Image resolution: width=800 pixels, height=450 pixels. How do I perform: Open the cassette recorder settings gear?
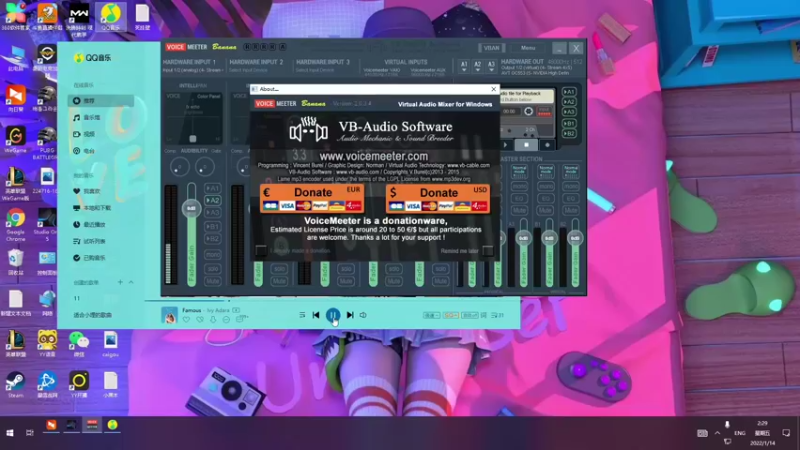coord(529,111)
